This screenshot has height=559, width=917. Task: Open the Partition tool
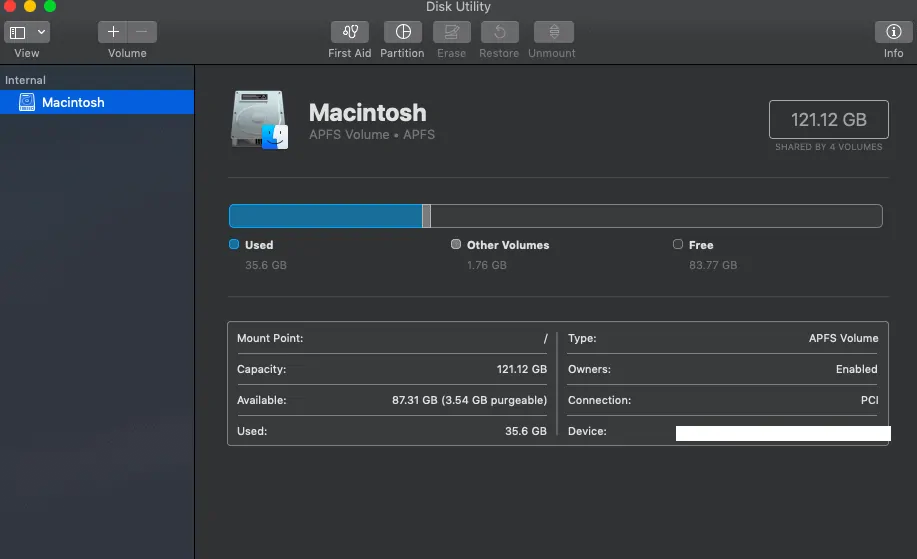pos(402,32)
